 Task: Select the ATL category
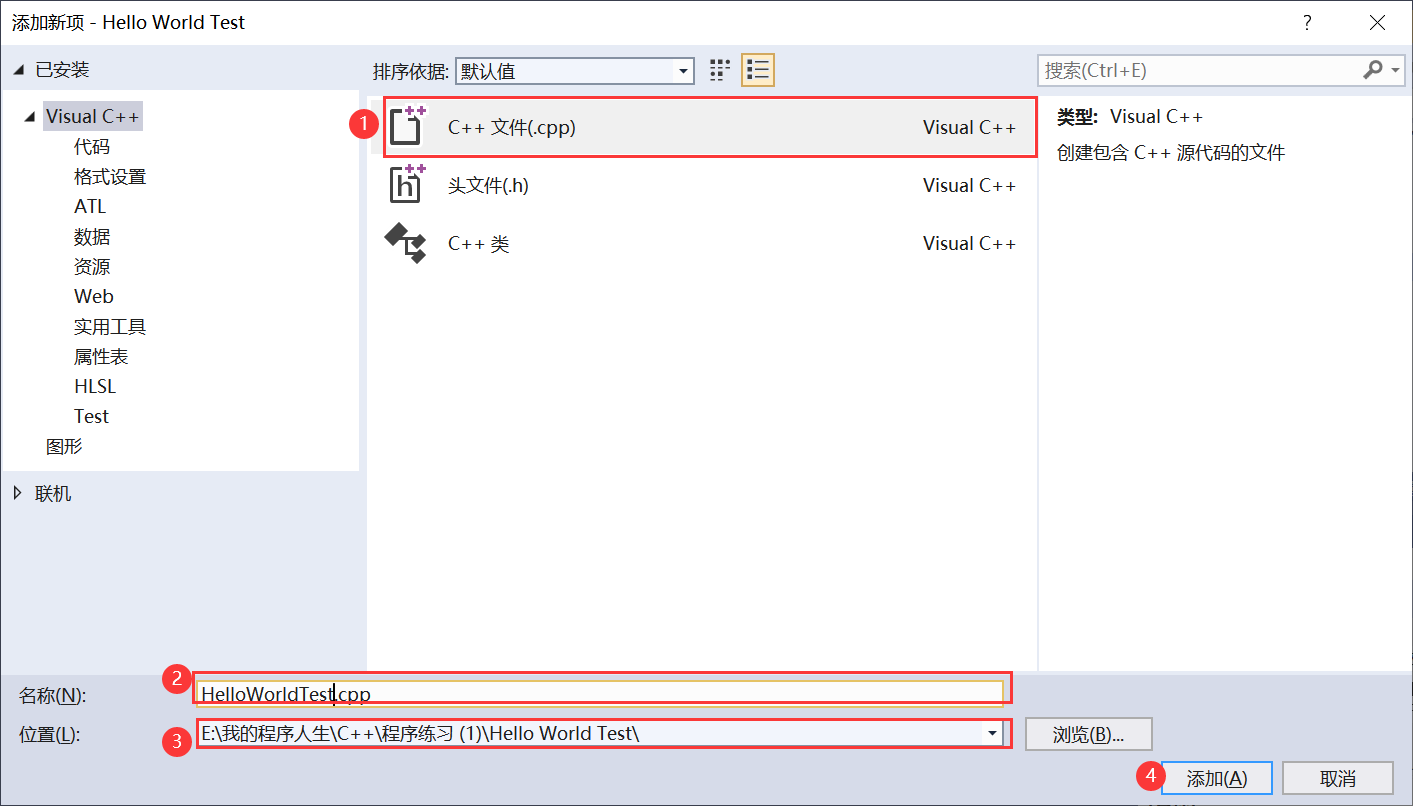pyautogui.click(x=90, y=207)
